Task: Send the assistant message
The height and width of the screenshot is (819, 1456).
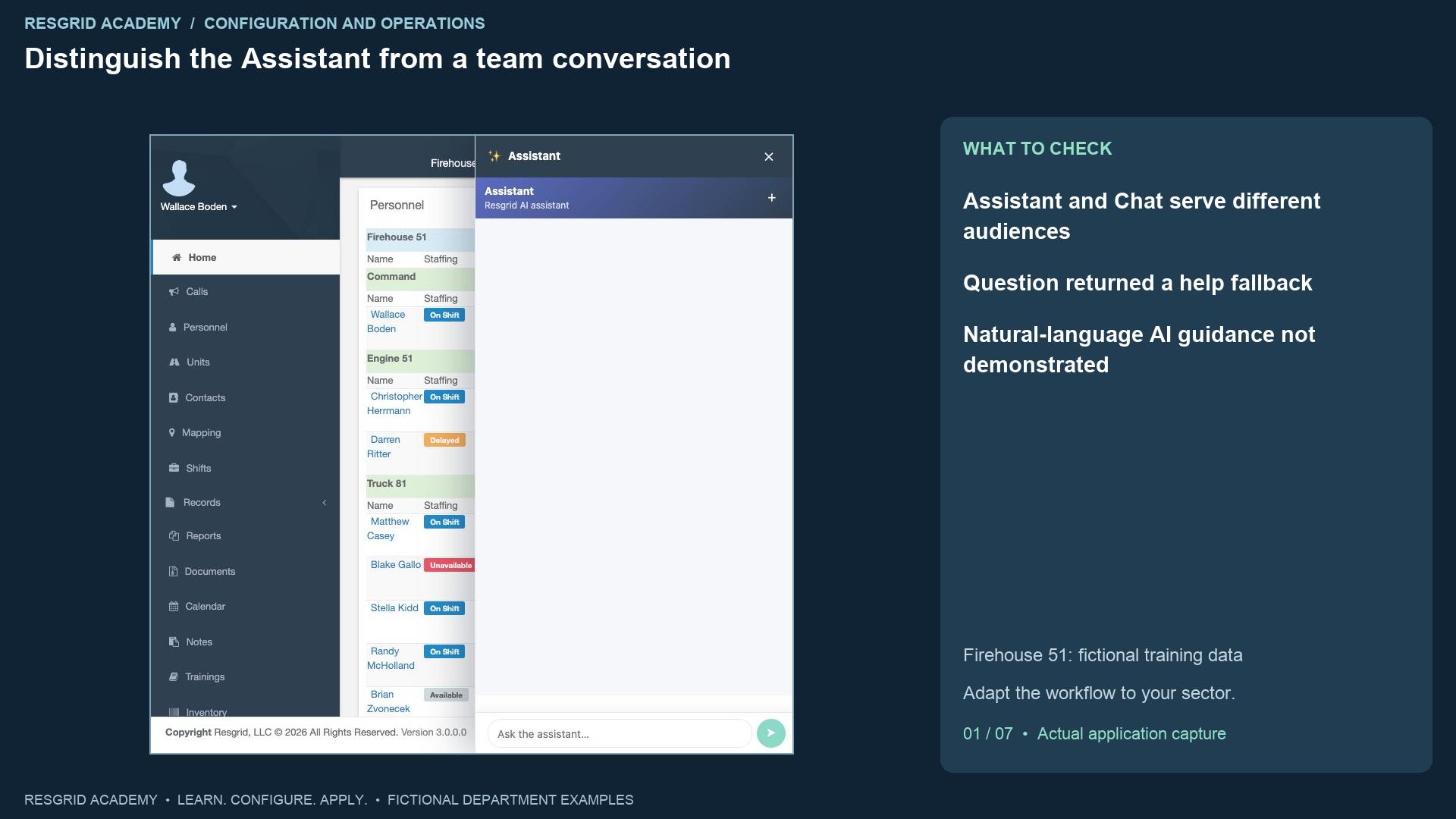Action: coord(771,733)
